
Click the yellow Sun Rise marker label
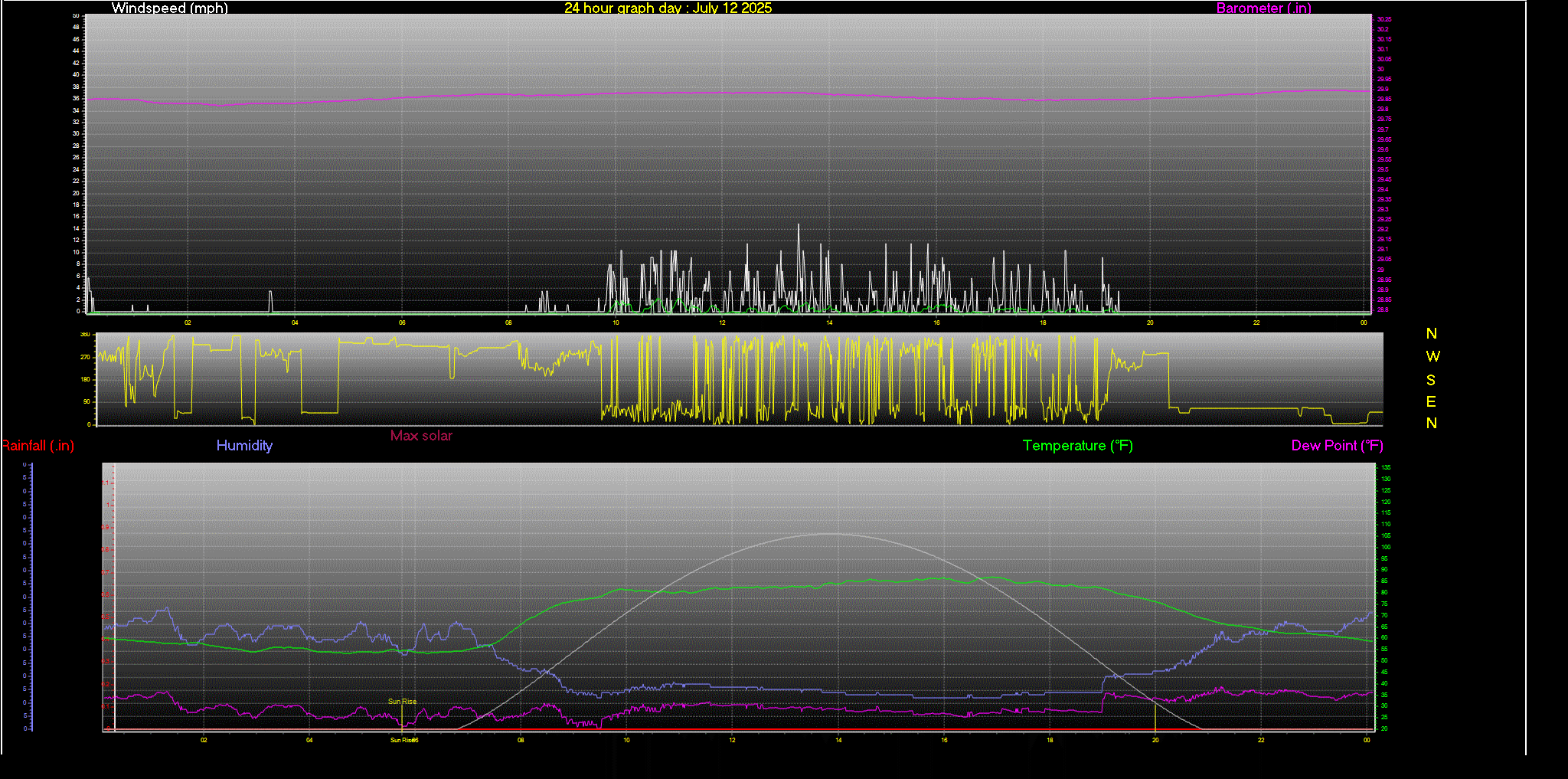402,702
